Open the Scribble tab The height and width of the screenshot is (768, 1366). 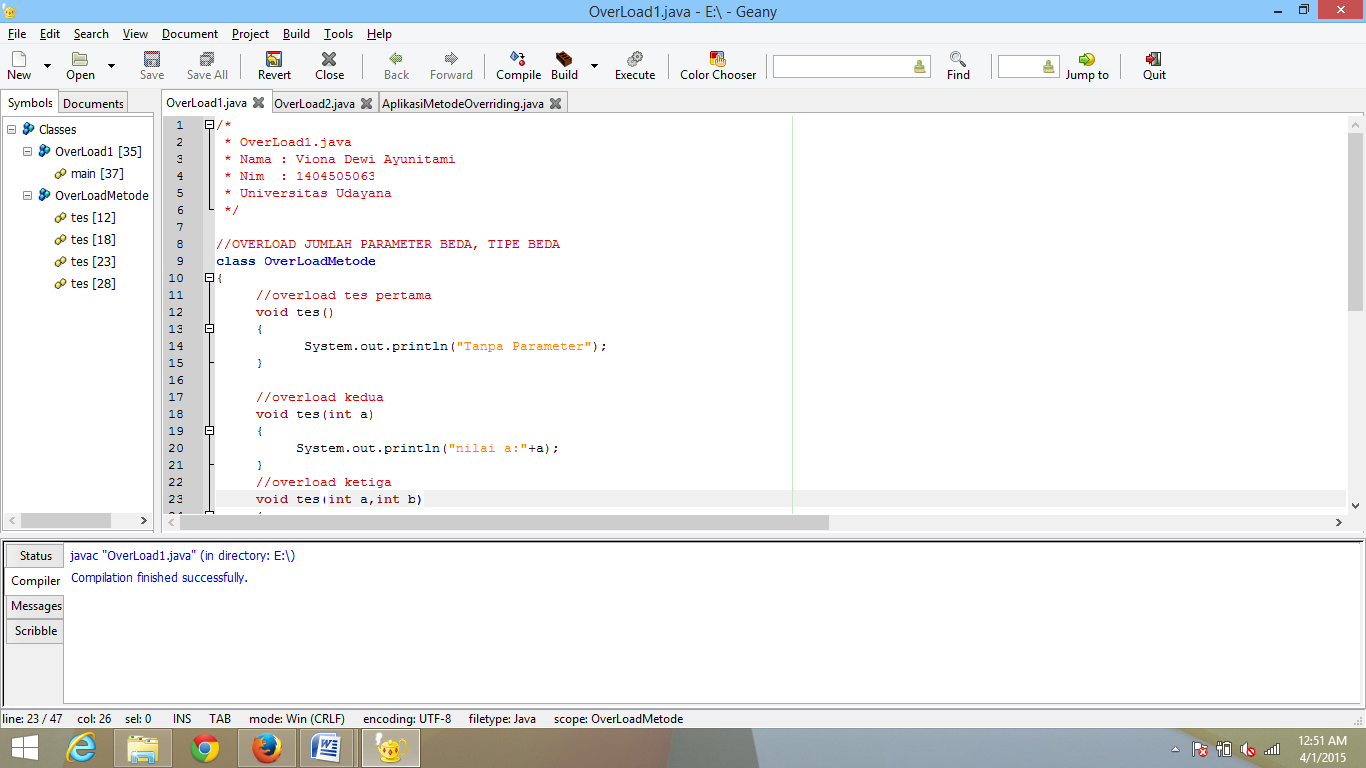pos(36,631)
